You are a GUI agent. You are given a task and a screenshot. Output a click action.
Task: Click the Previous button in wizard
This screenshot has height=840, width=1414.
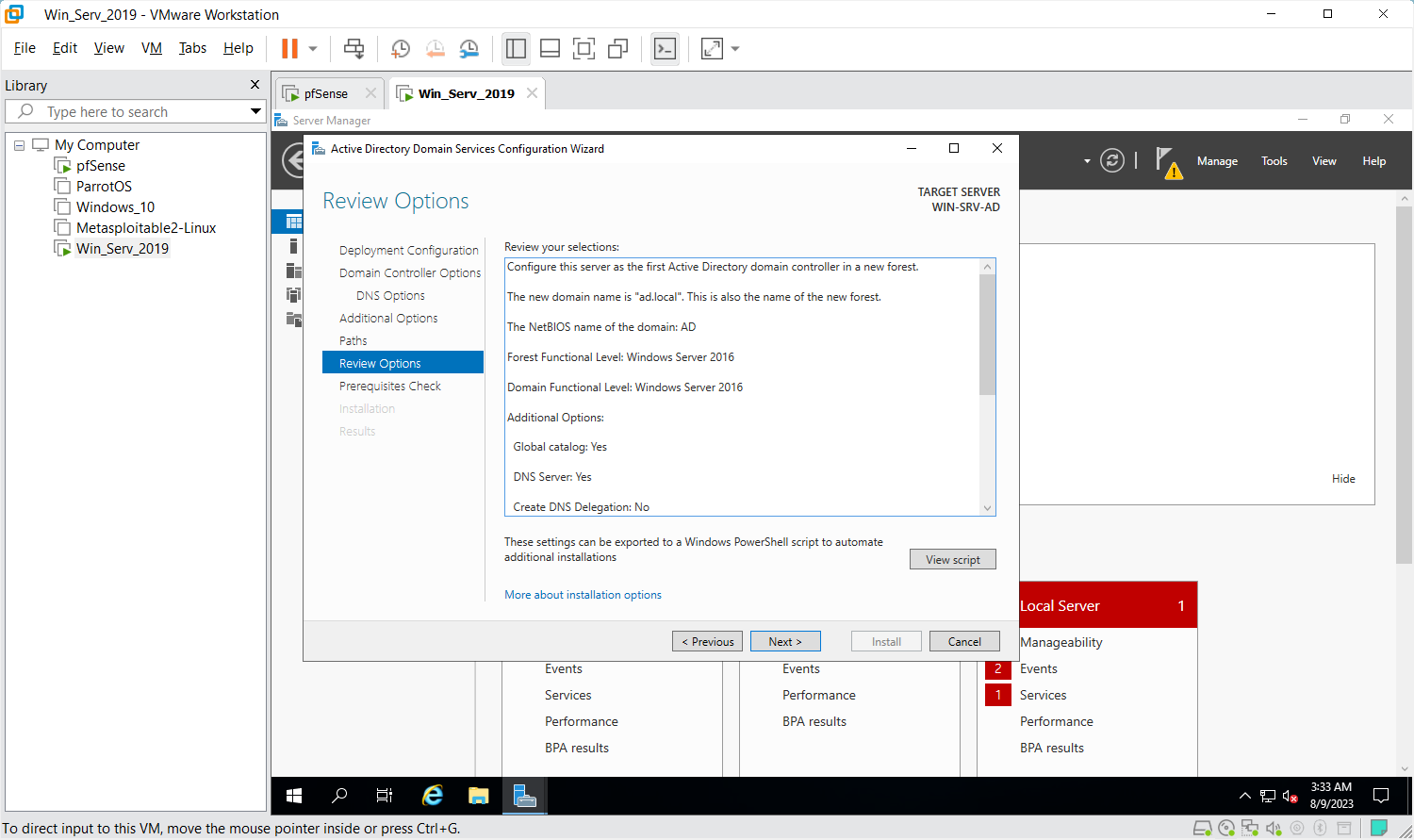(x=708, y=641)
